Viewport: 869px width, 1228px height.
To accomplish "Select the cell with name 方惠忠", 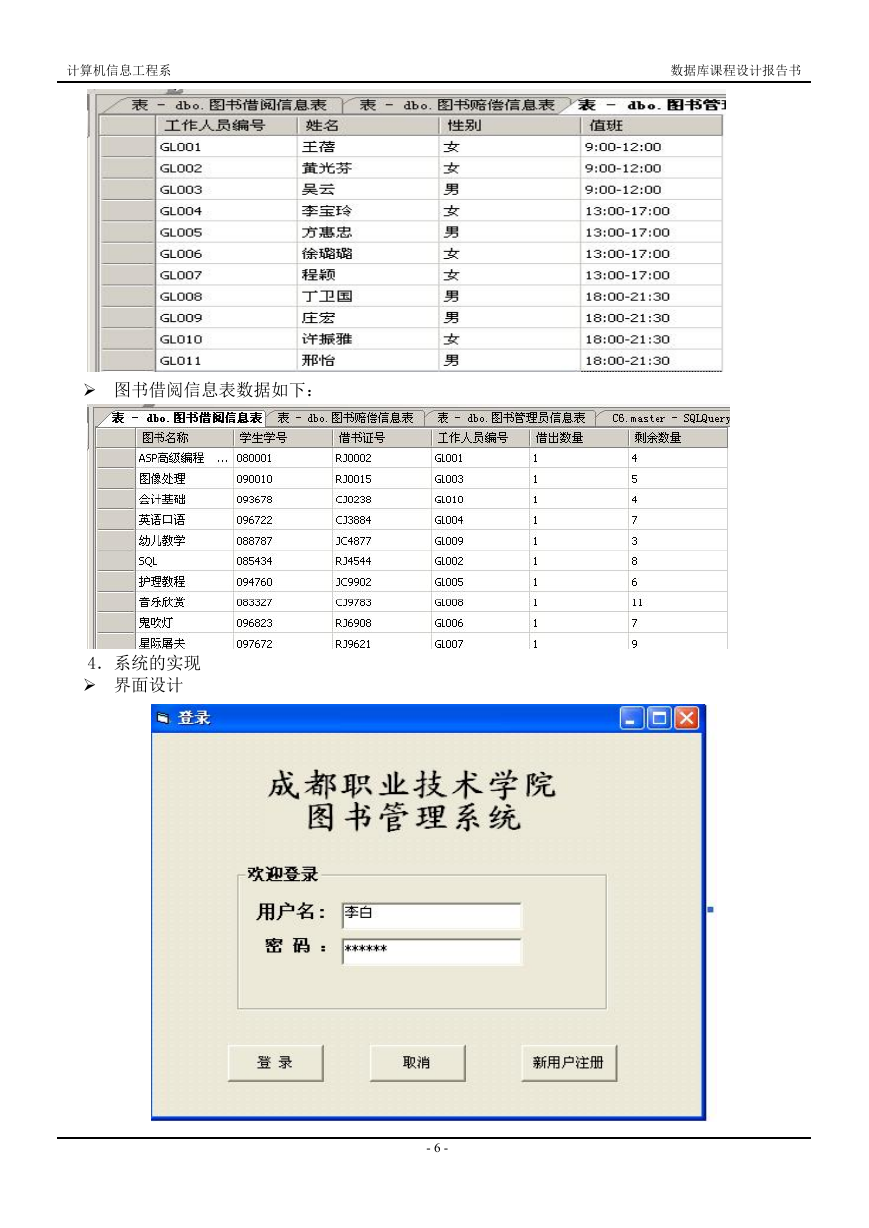I will 367,232.
